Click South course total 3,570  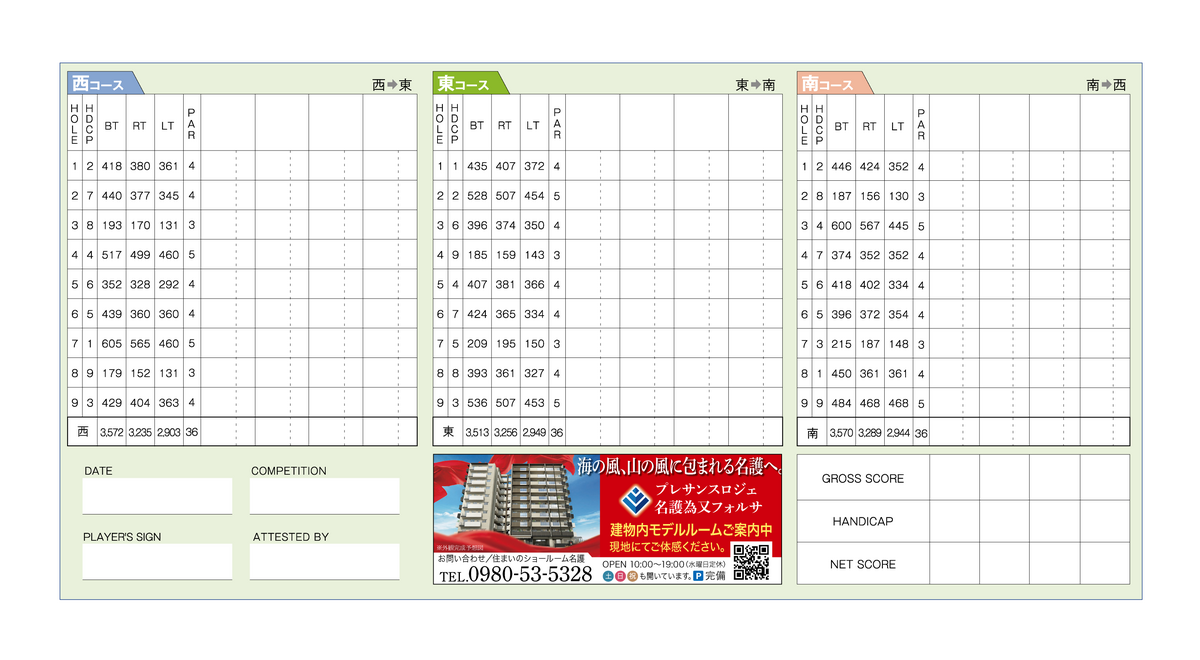[841, 434]
